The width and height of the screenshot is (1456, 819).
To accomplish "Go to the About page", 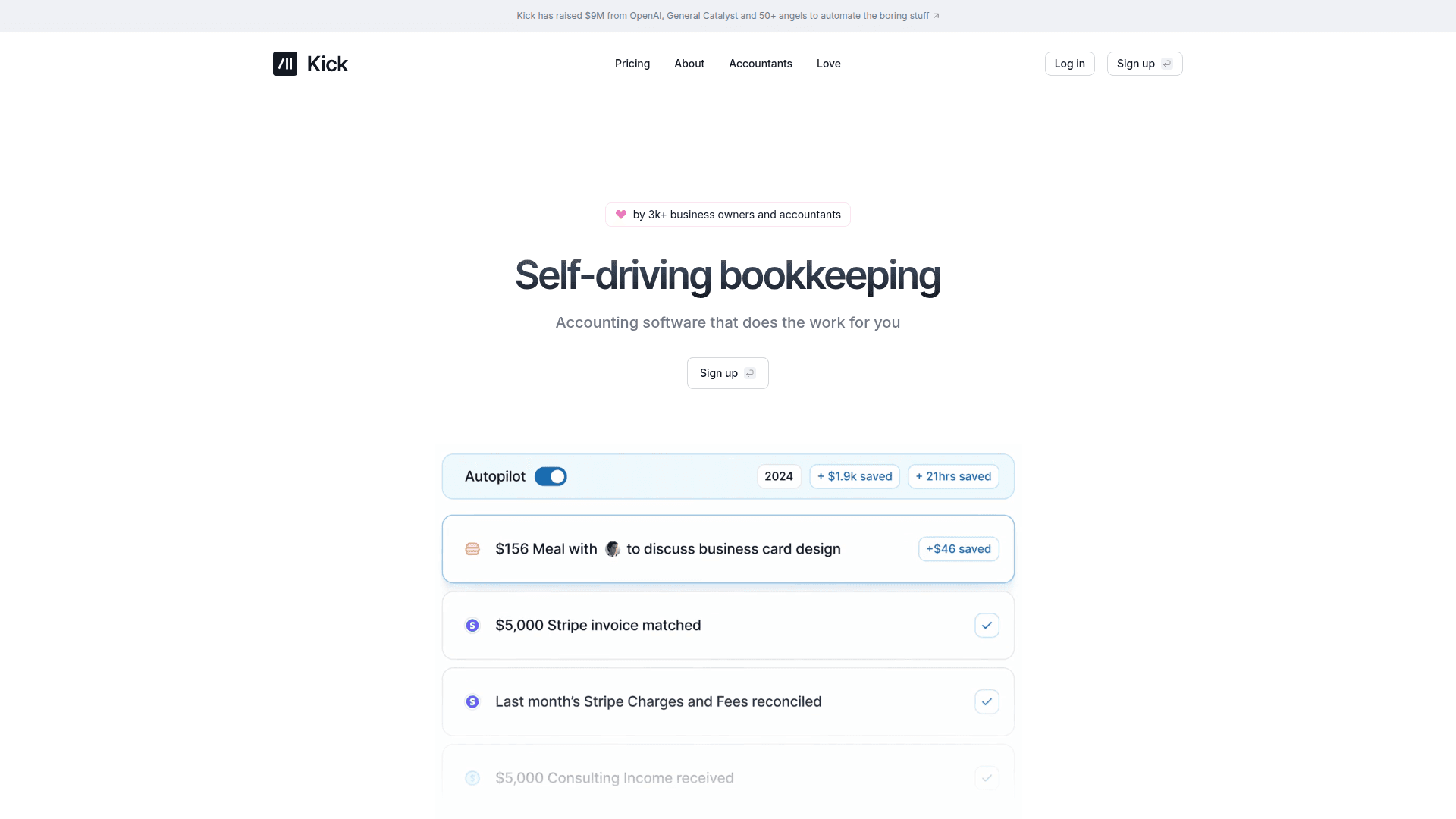I will 689,64.
